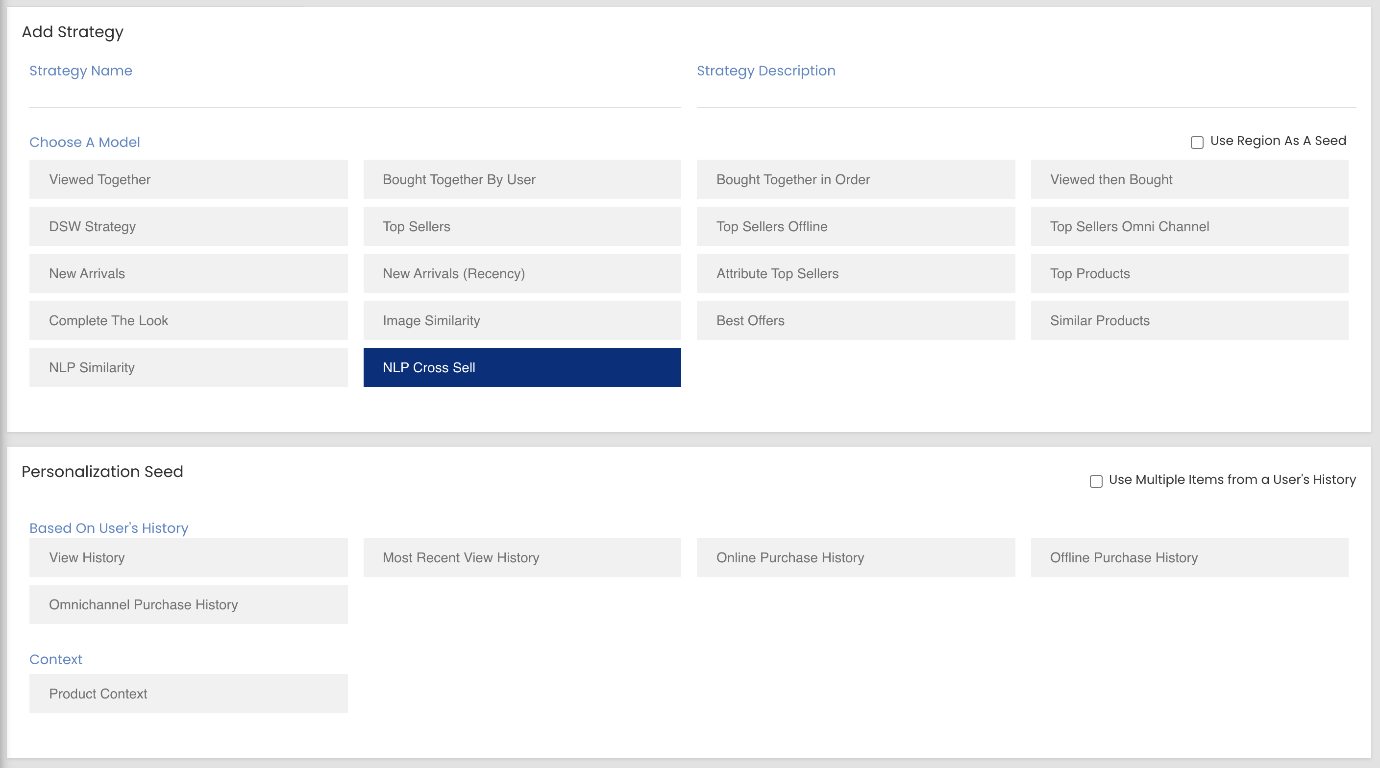The width and height of the screenshot is (1380, 768).
Task: Pick Offline Purchase History seed
Action: click(1190, 558)
